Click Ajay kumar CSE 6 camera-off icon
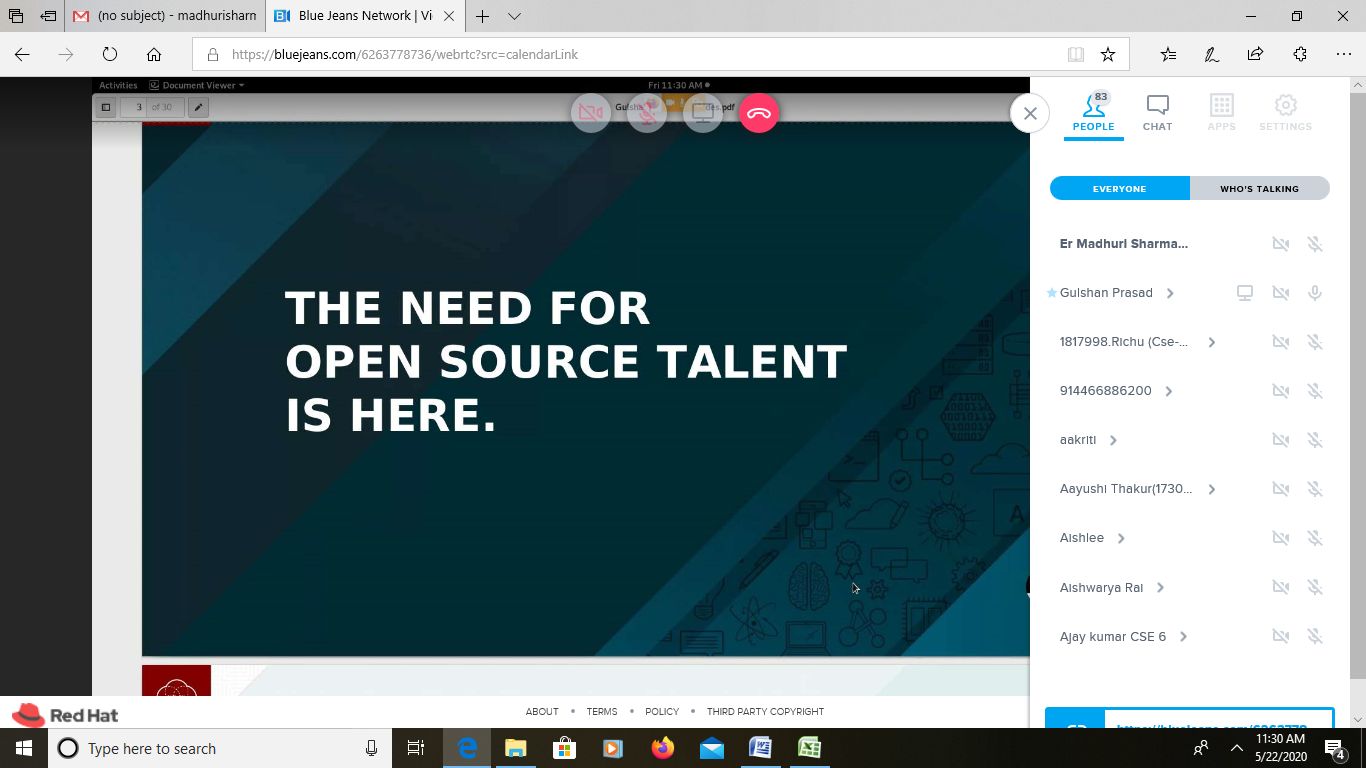The height and width of the screenshot is (768, 1366). 1280,636
